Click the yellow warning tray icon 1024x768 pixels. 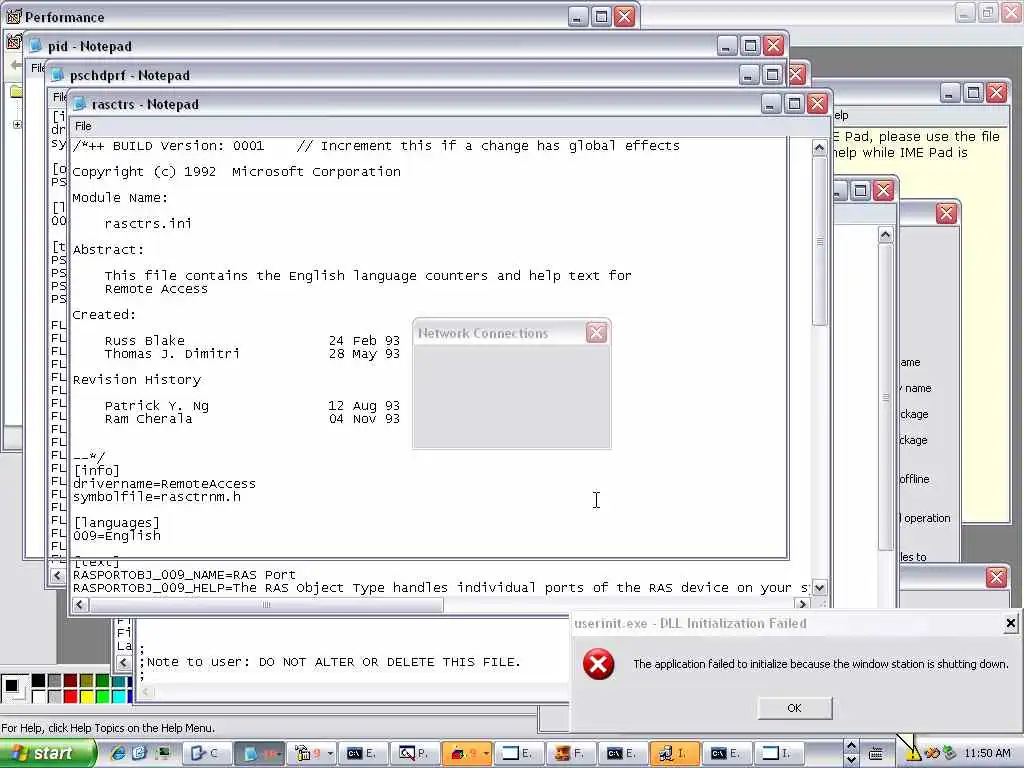click(912, 754)
